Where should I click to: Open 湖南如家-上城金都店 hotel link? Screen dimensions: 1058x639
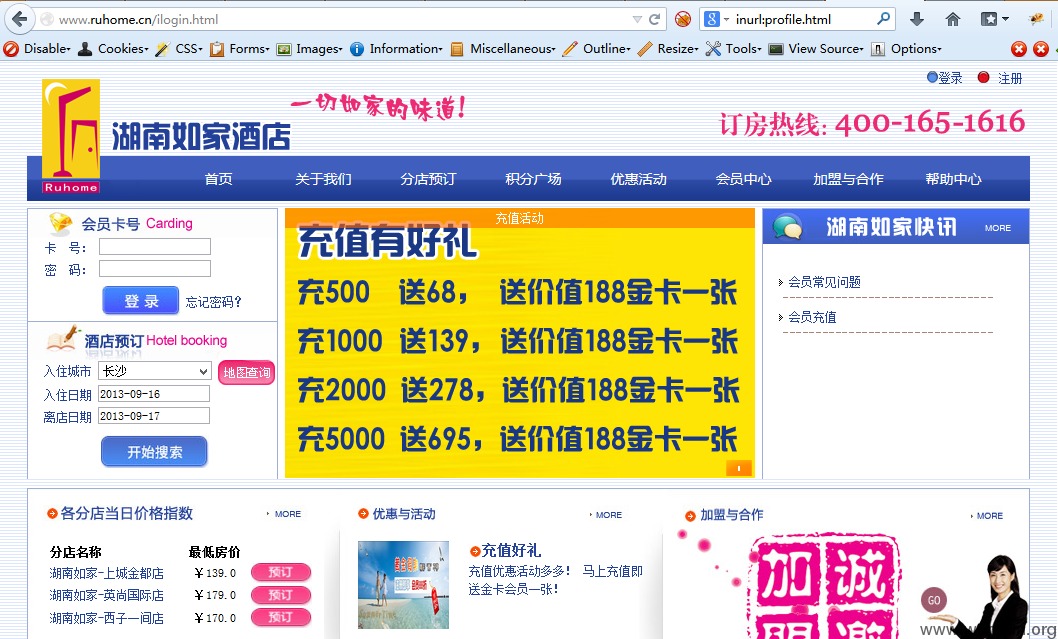point(107,573)
